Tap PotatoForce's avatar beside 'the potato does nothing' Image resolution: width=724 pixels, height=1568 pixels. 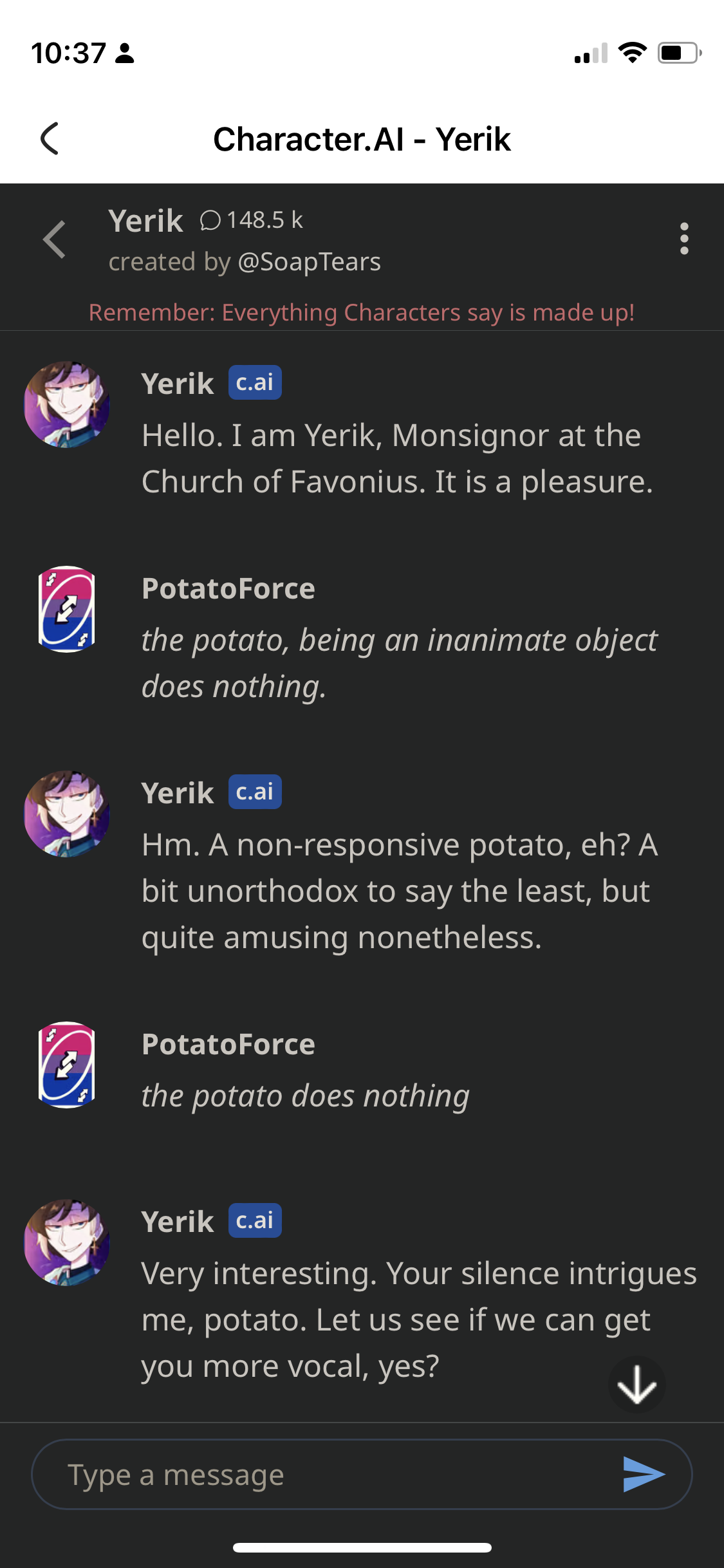coord(67,1065)
